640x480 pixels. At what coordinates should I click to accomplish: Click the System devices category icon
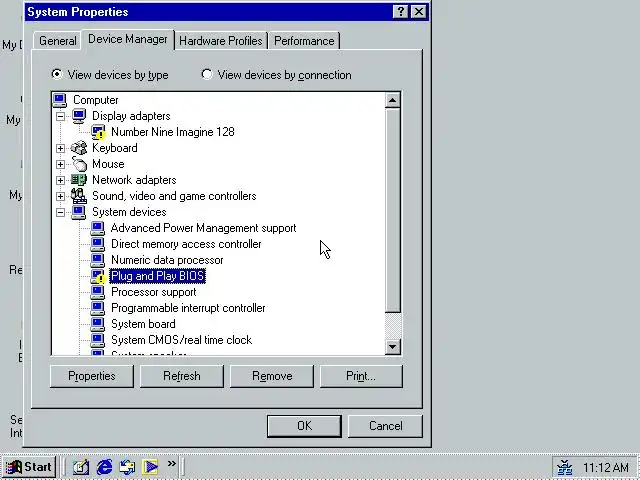(79, 212)
